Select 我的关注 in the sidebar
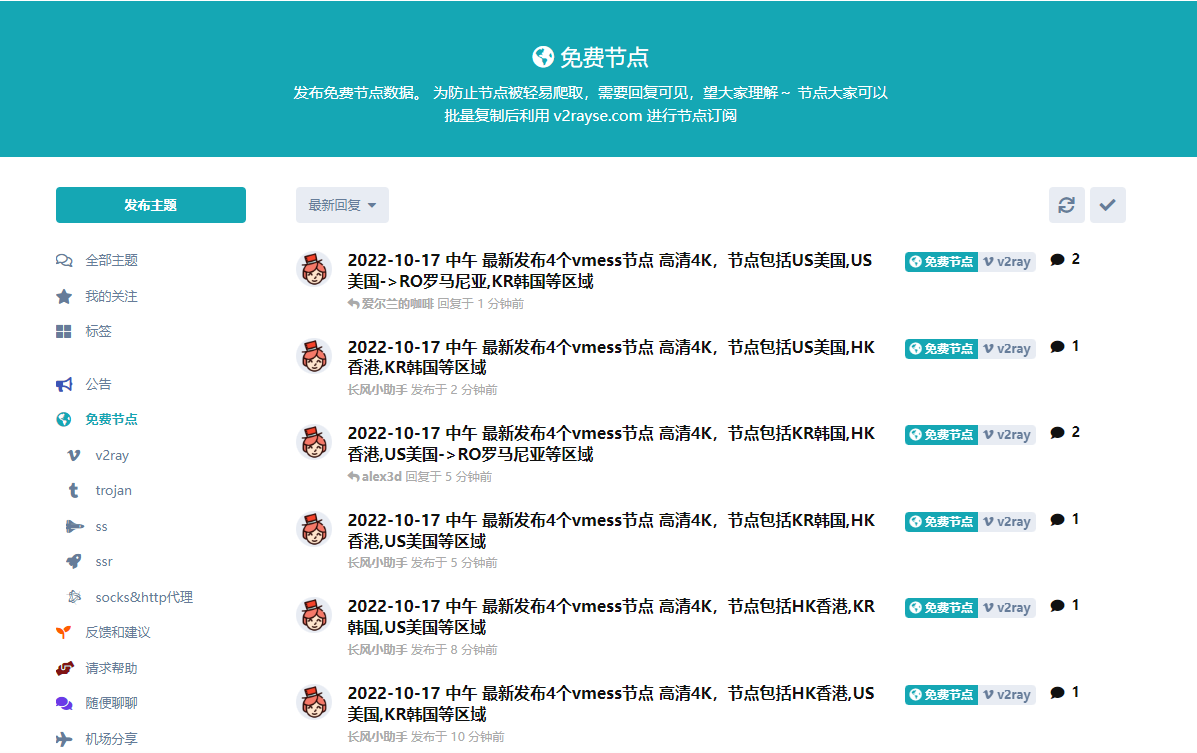Screen dimensions: 1197x753 tap(111, 296)
